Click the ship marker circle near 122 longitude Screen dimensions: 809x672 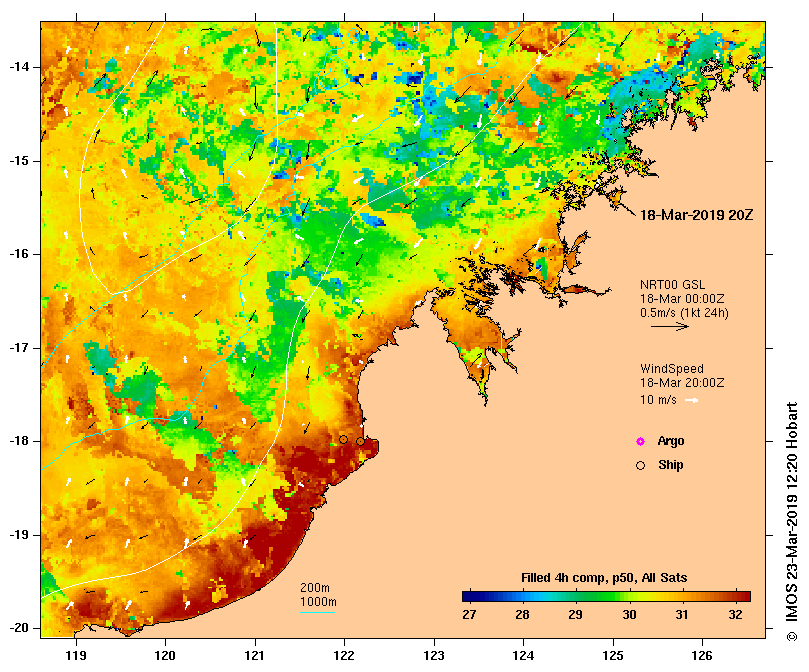tap(344, 440)
